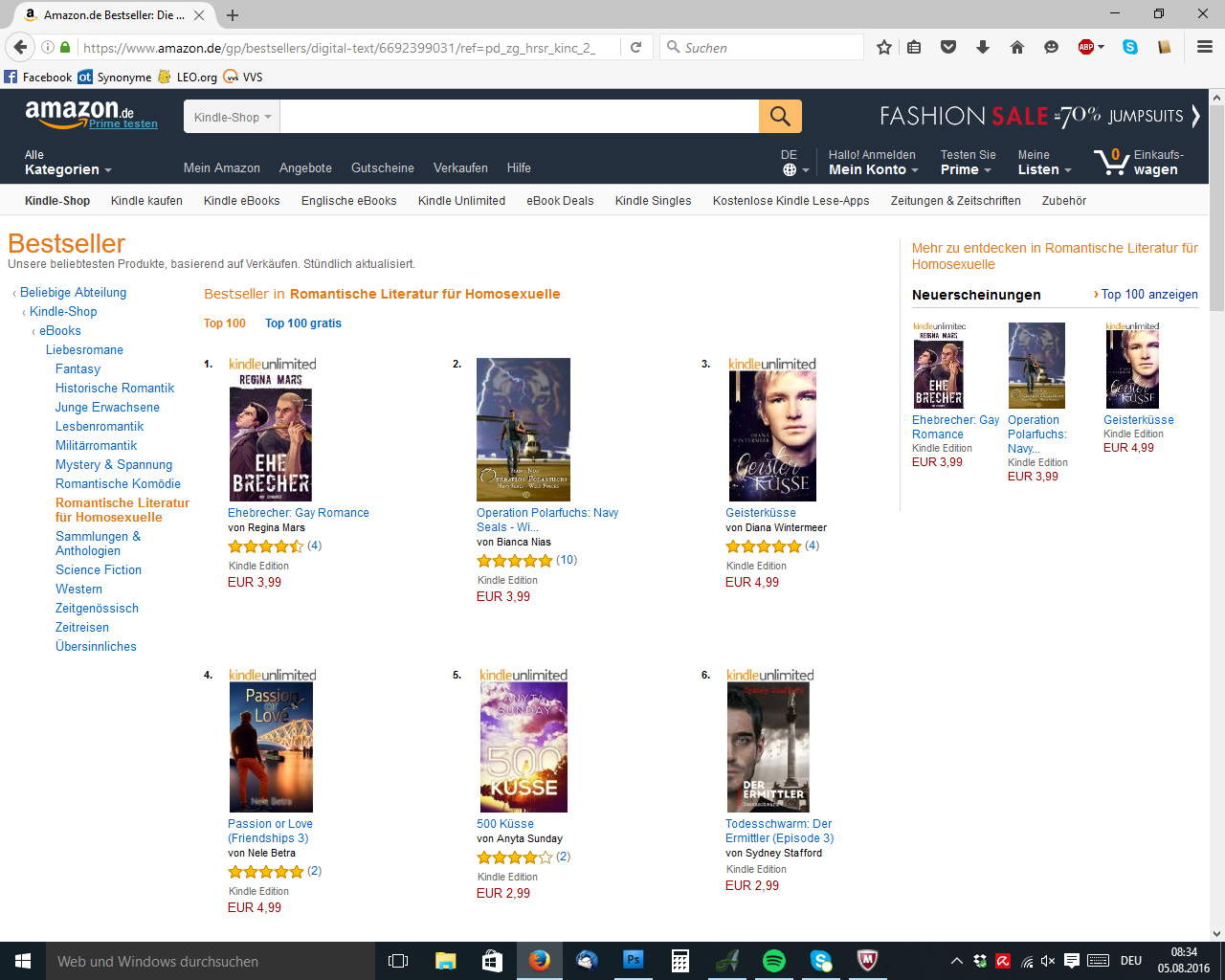Click the Adblock Plus toolbar icon

[1086, 47]
